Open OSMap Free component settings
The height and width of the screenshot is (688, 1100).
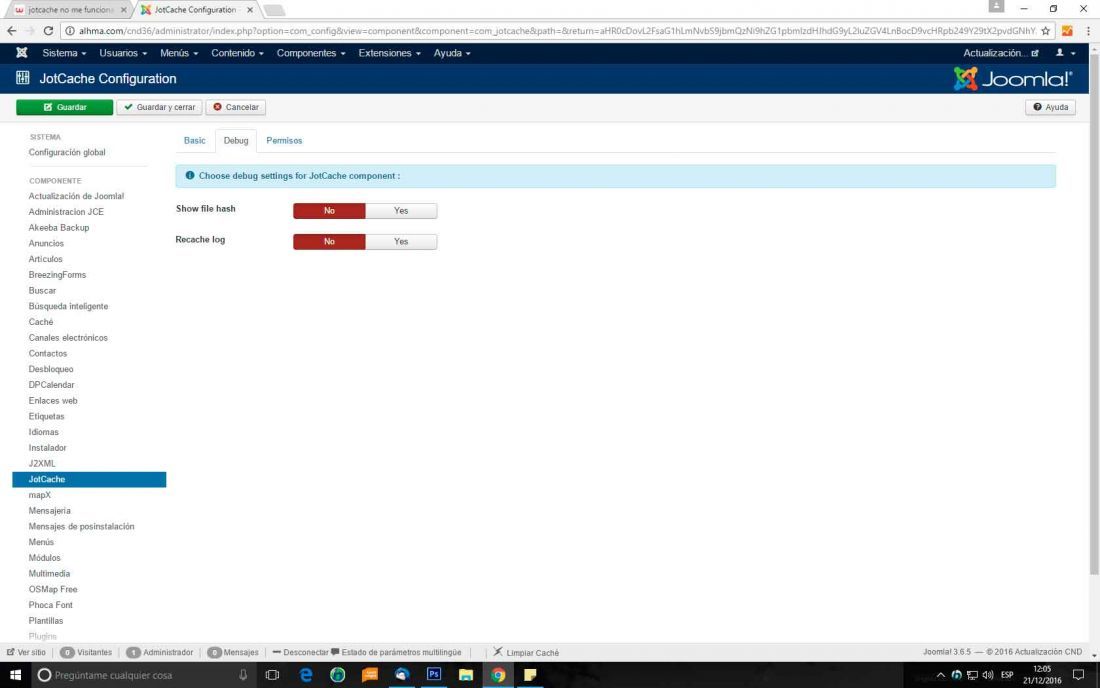[53, 589]
